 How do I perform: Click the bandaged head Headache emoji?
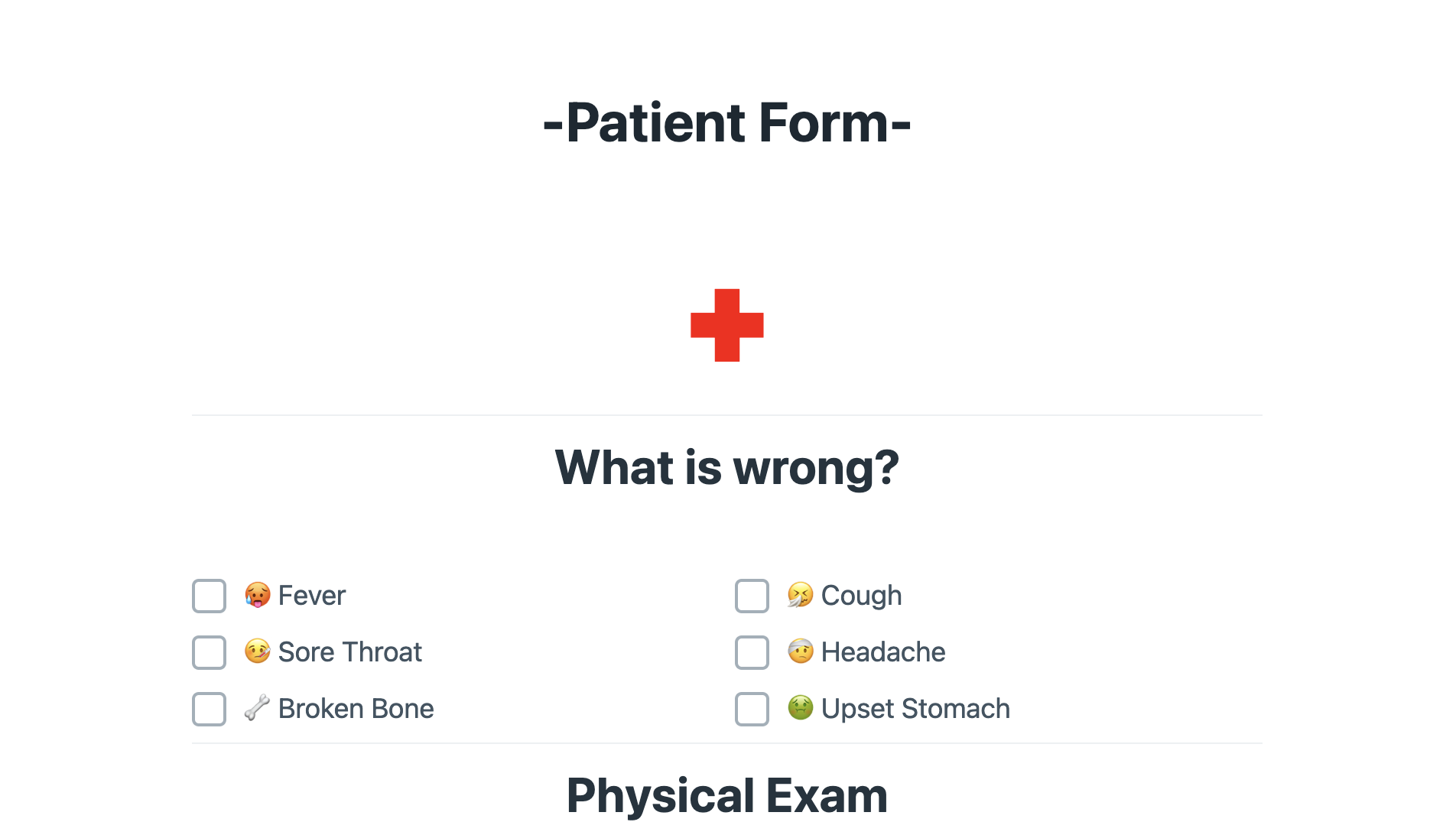(x=801, y=651)
